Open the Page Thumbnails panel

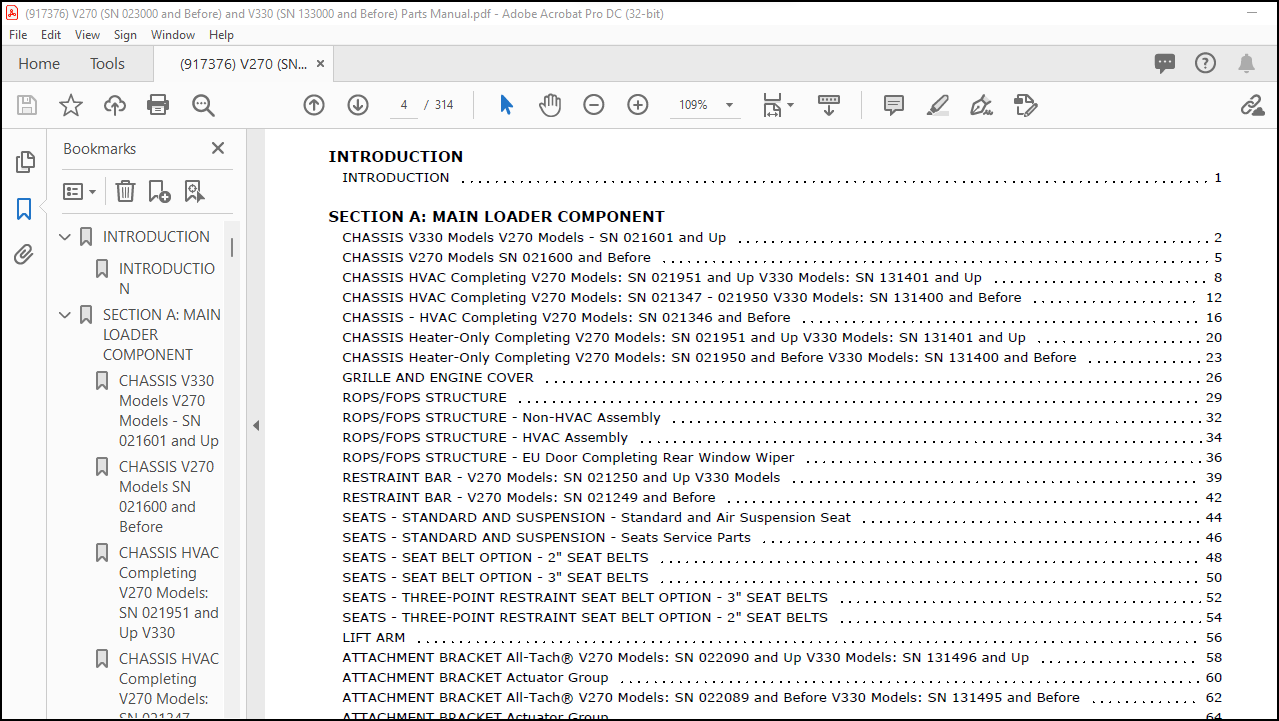tap(25, 162)
